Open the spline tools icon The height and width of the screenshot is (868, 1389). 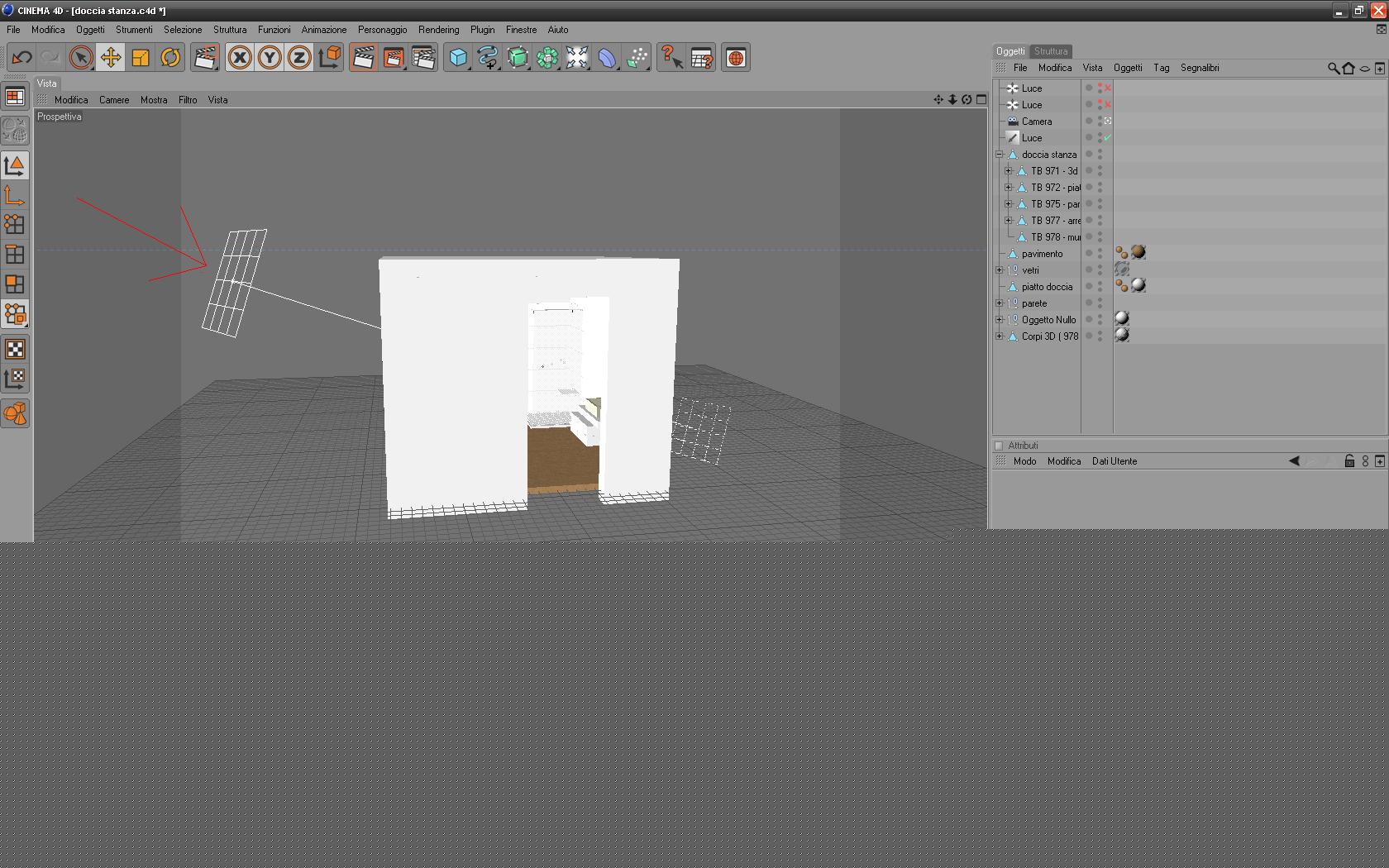point(488,58)
